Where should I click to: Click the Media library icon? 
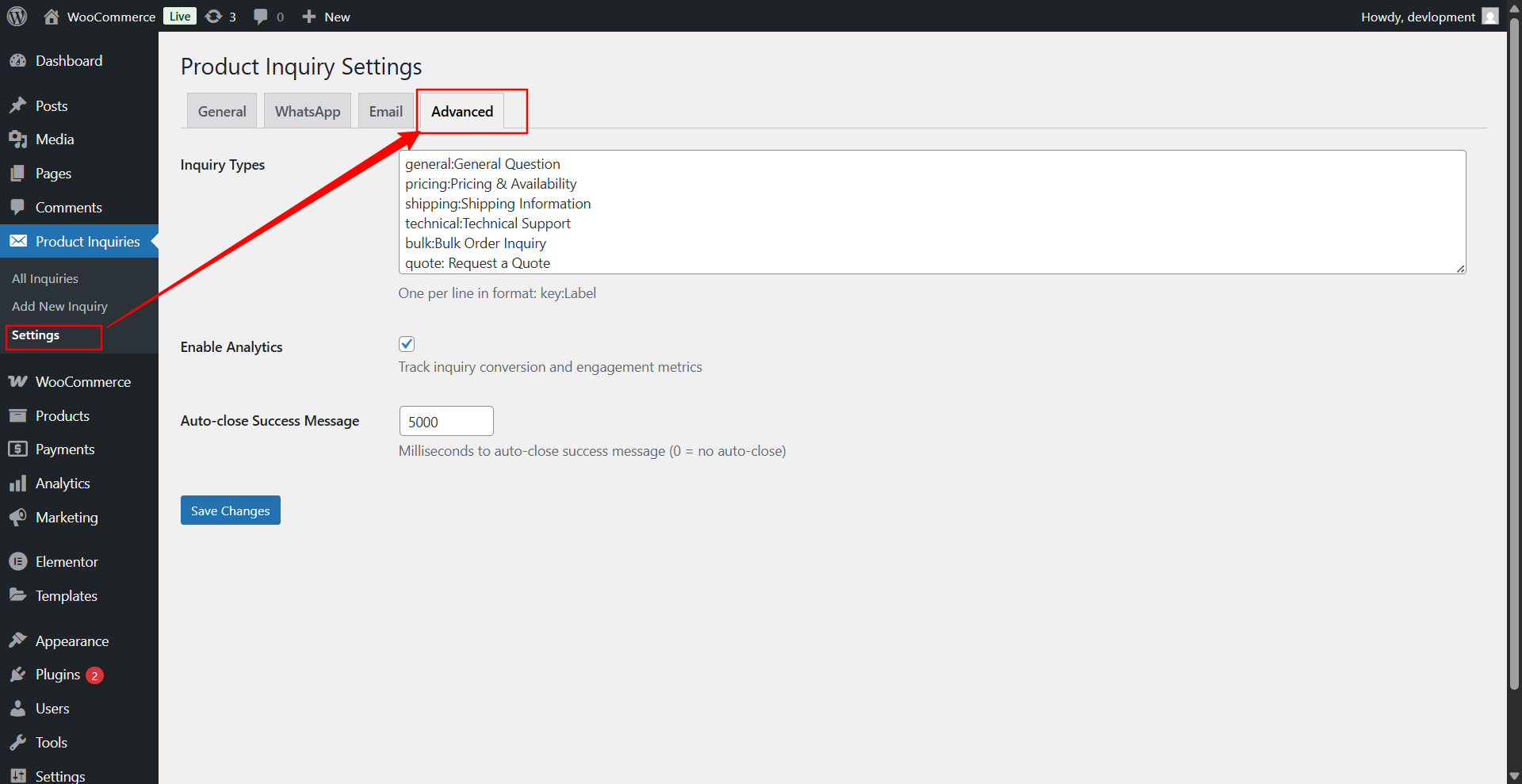(17, 140)
